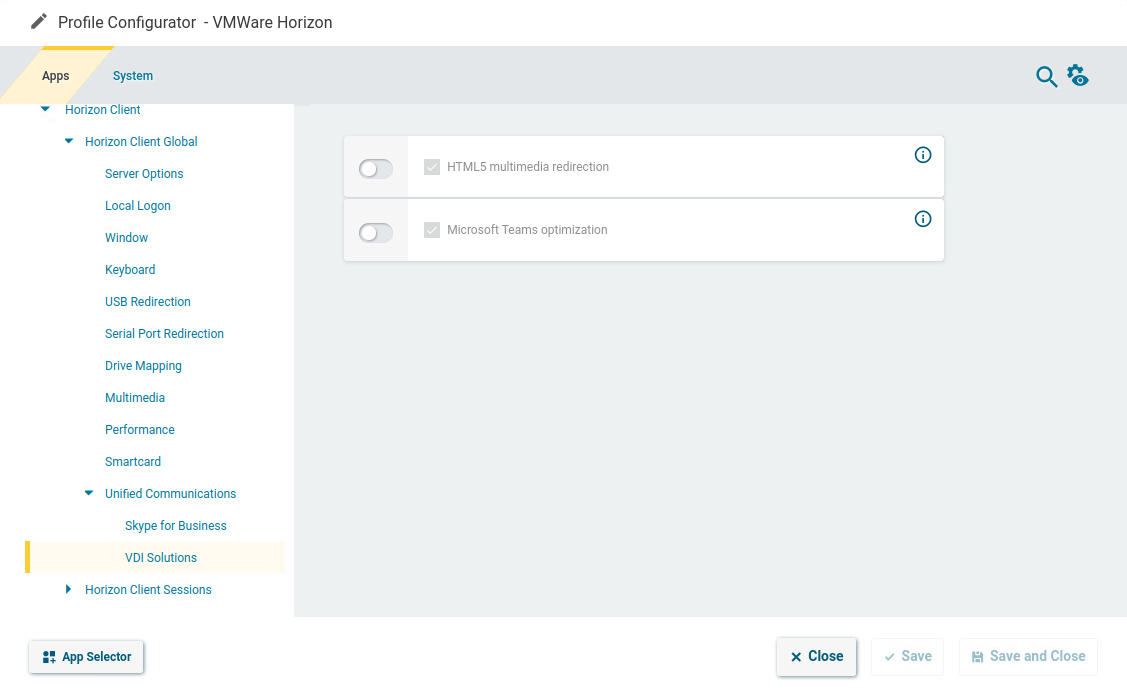Open Server Options settings

[x=144, y=174]
